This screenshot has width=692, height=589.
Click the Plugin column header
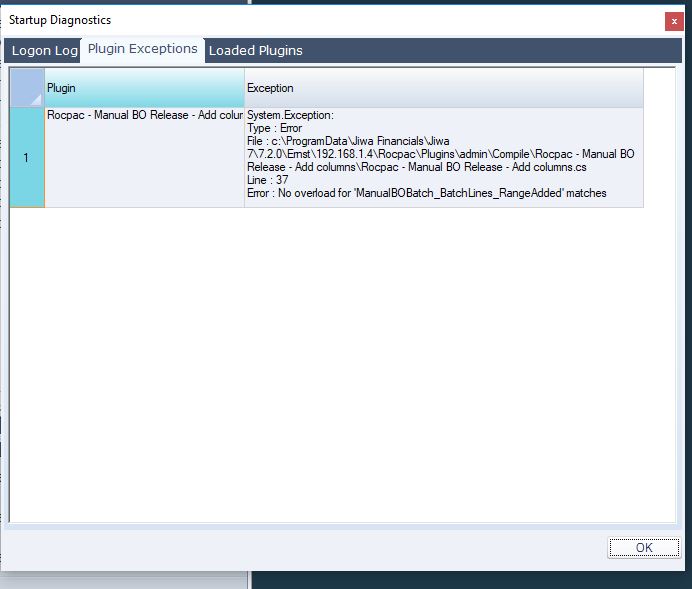[144, 88]
